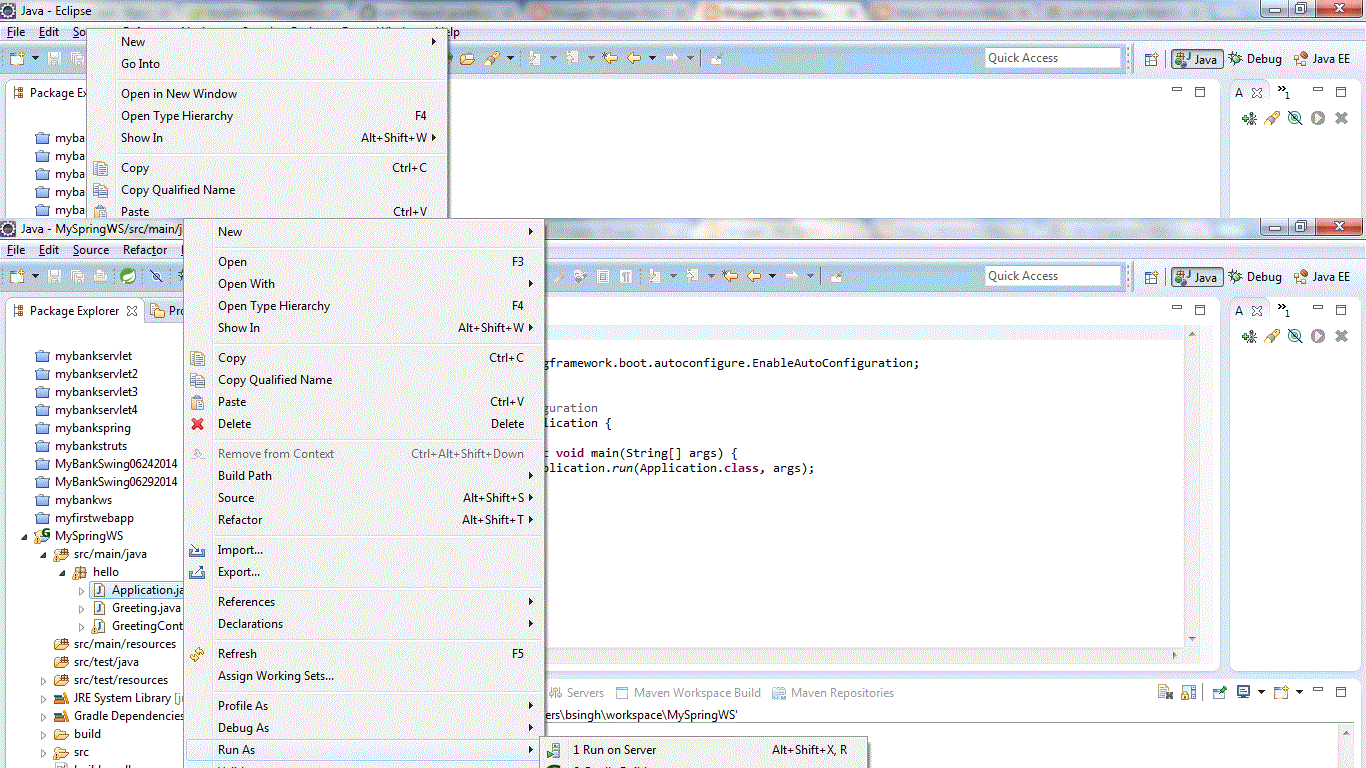The image size is (1366, 768).
Task: Select the Paste icon in the context menu
Action: point(196,401)
